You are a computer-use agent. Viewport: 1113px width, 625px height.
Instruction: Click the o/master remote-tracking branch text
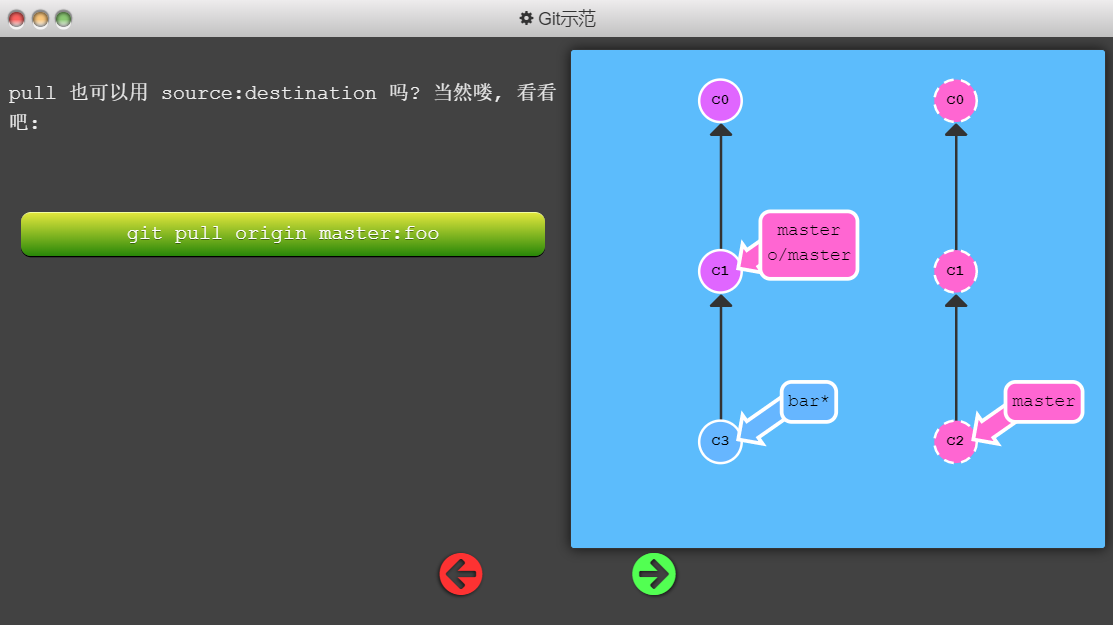(809, 256)
